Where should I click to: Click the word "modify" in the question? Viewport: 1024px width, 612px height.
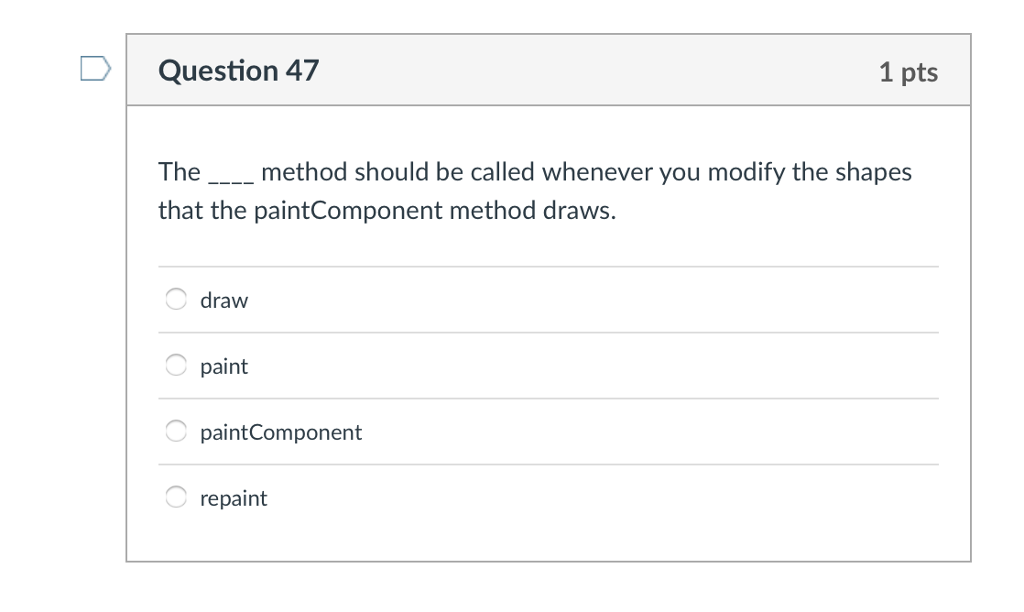(748, 172)
